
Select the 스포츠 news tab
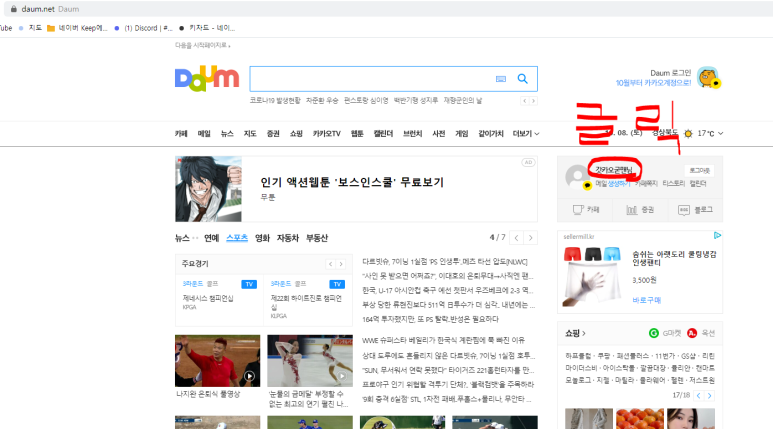(x=237, y=238)
